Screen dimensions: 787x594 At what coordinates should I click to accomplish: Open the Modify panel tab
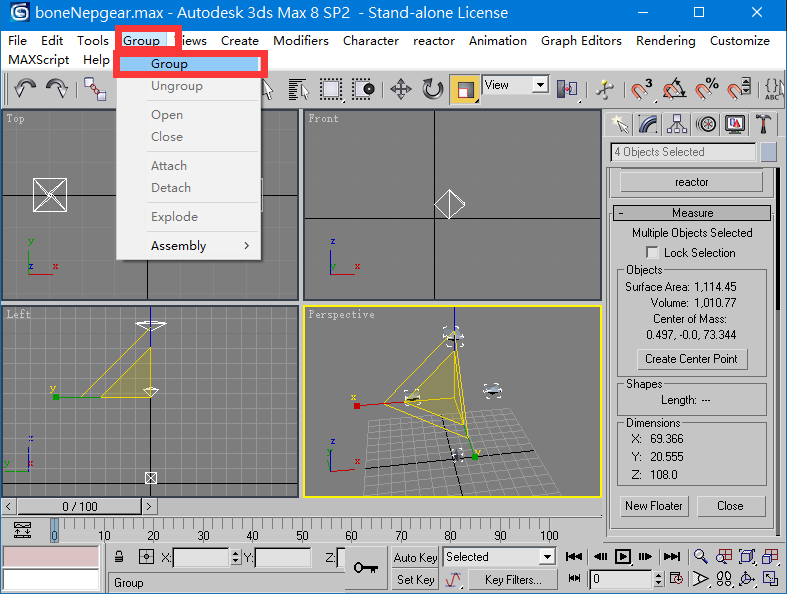tap(649, 124)
